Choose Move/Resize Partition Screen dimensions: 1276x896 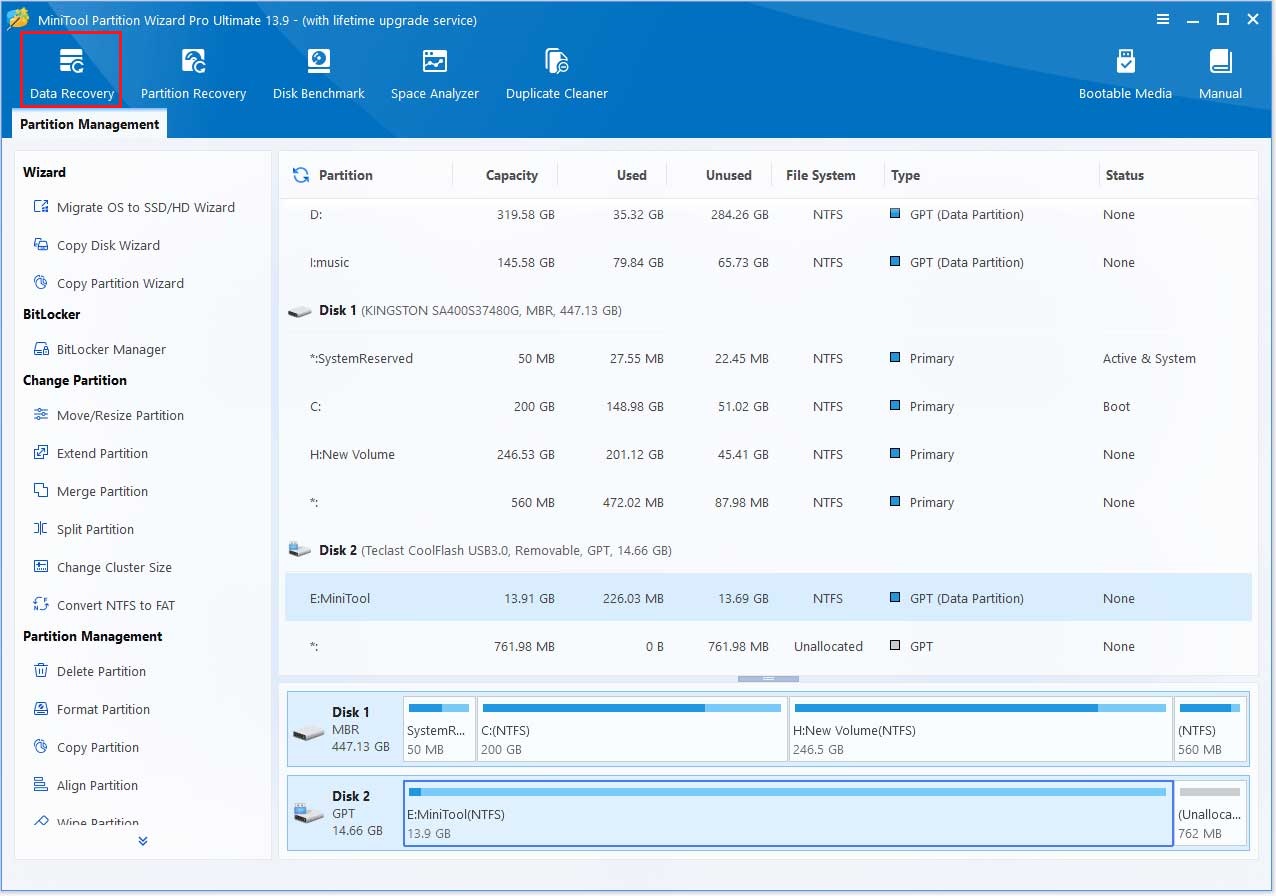[108, 415]
